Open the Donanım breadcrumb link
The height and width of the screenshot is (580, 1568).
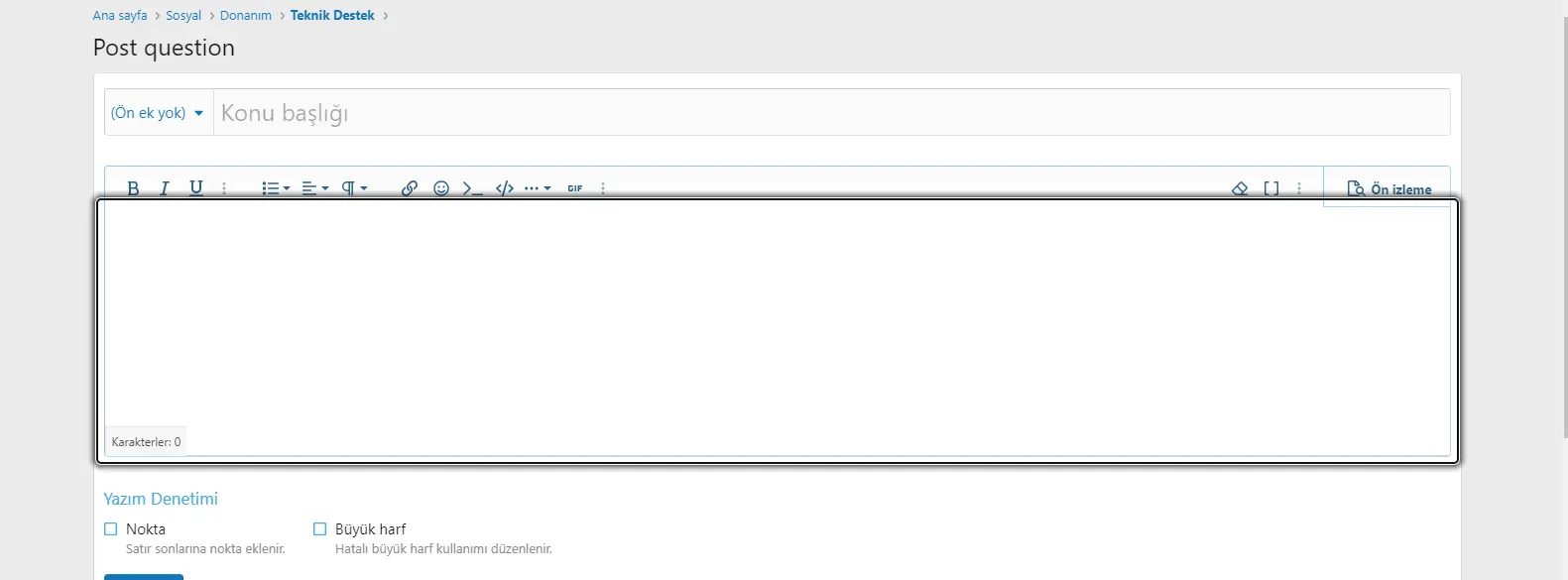point(246,16)
